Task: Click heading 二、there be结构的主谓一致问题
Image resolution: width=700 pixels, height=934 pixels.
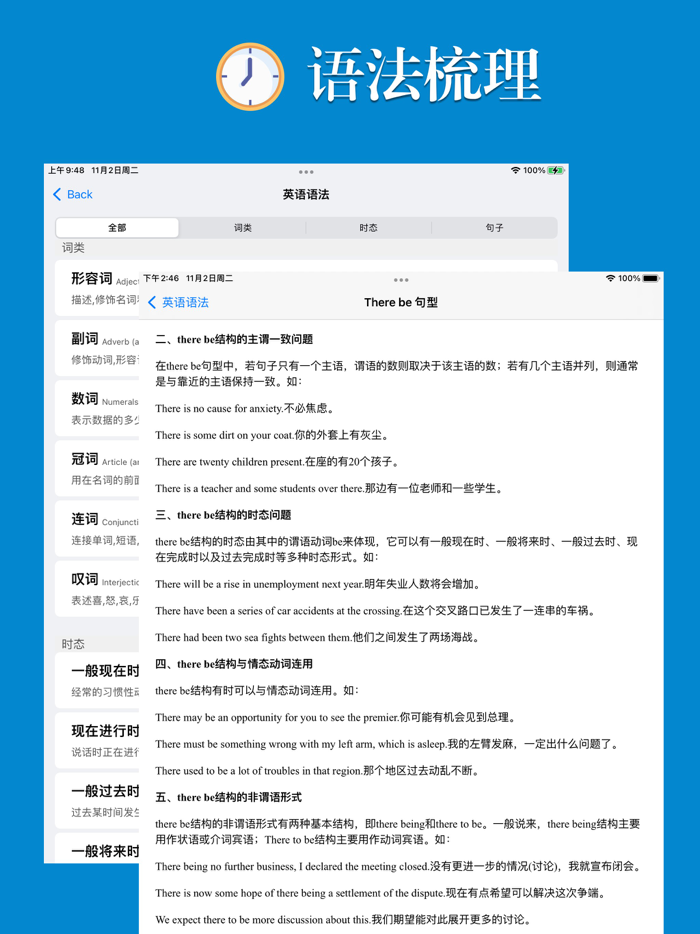Action: click(x=234, y=340)
